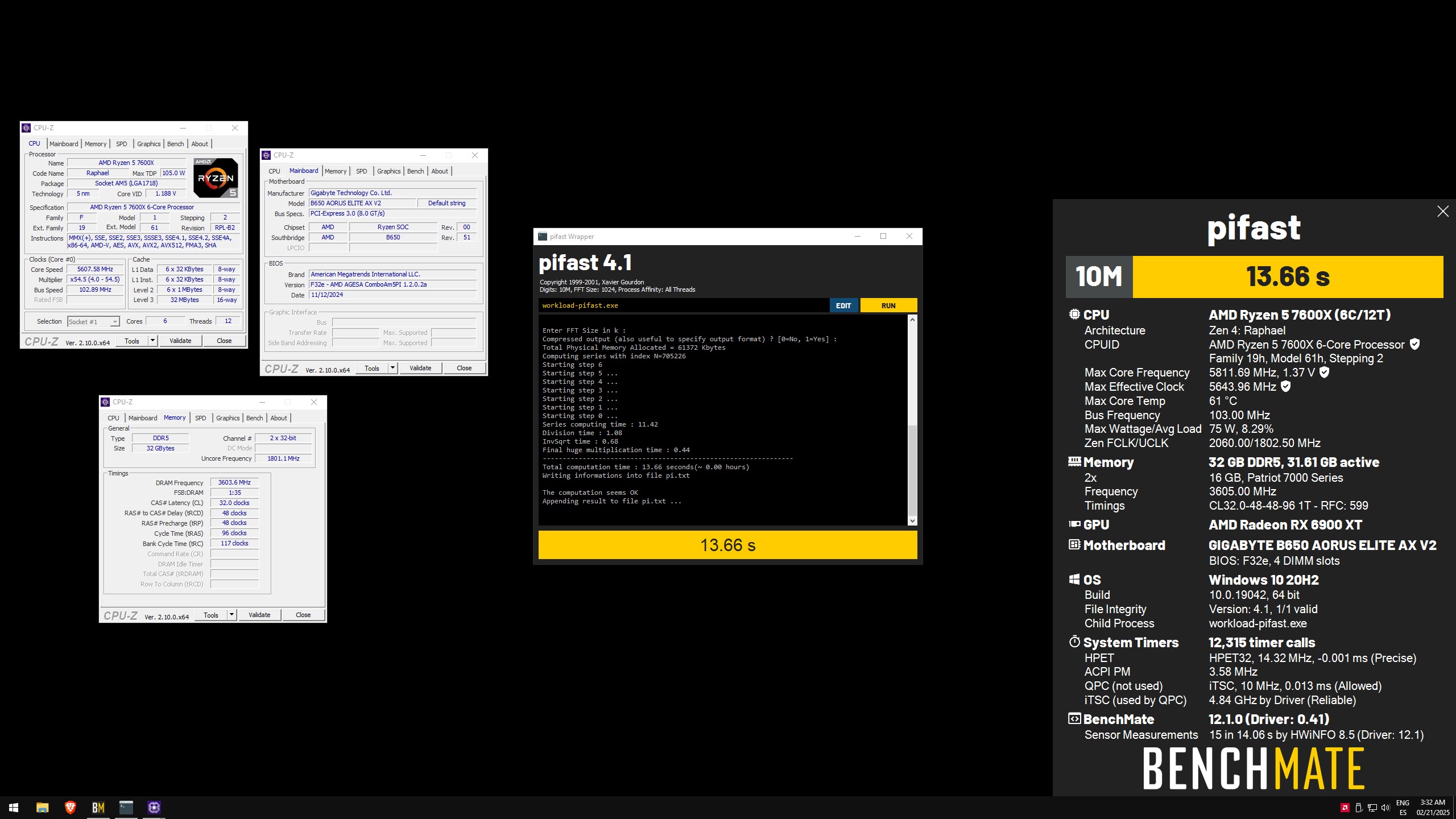1456x819 pixels.
Task: Click the pifast Wrapper title bar icon
Action: coord(543,237)
